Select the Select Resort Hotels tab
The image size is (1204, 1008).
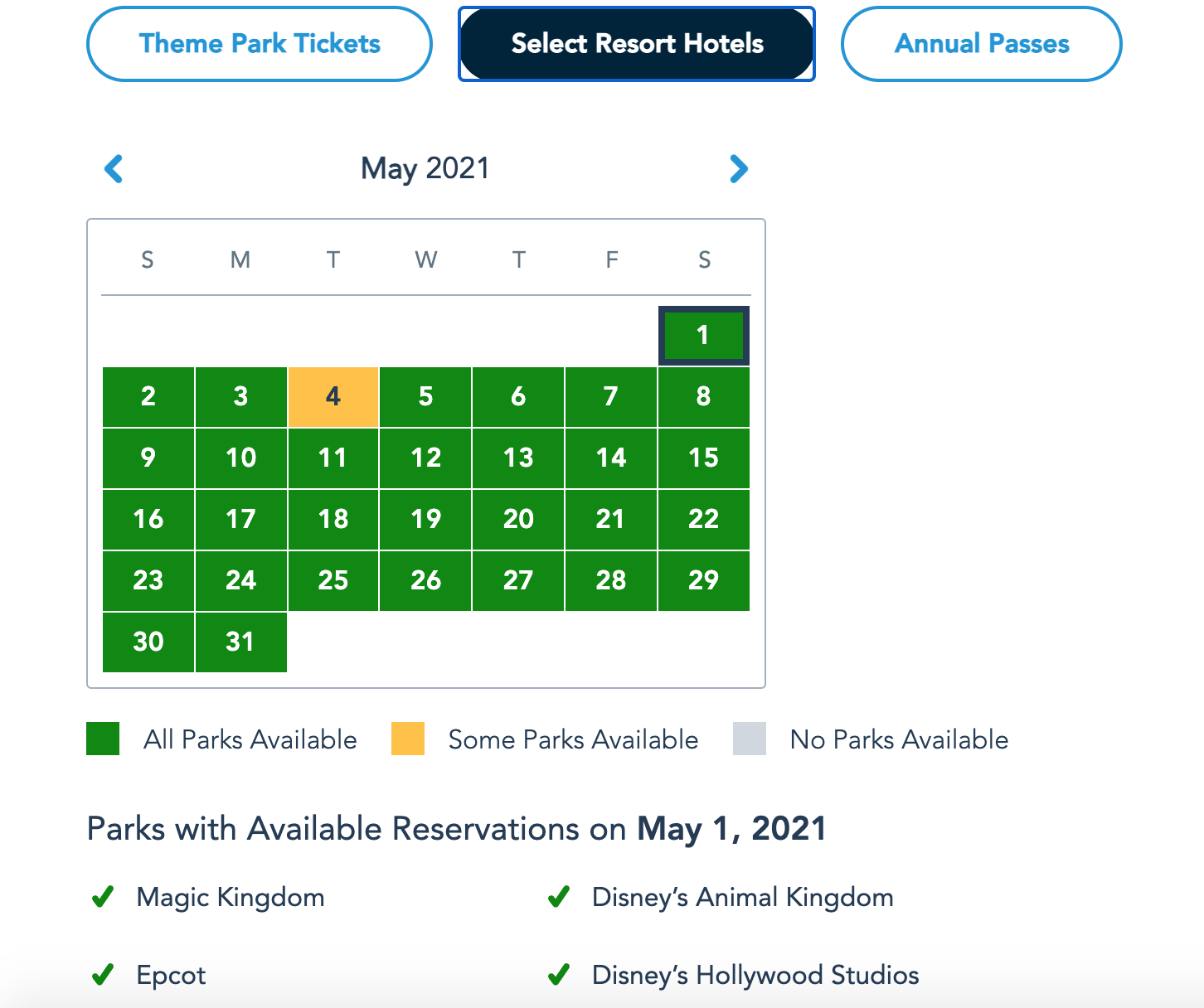(637, 44)
